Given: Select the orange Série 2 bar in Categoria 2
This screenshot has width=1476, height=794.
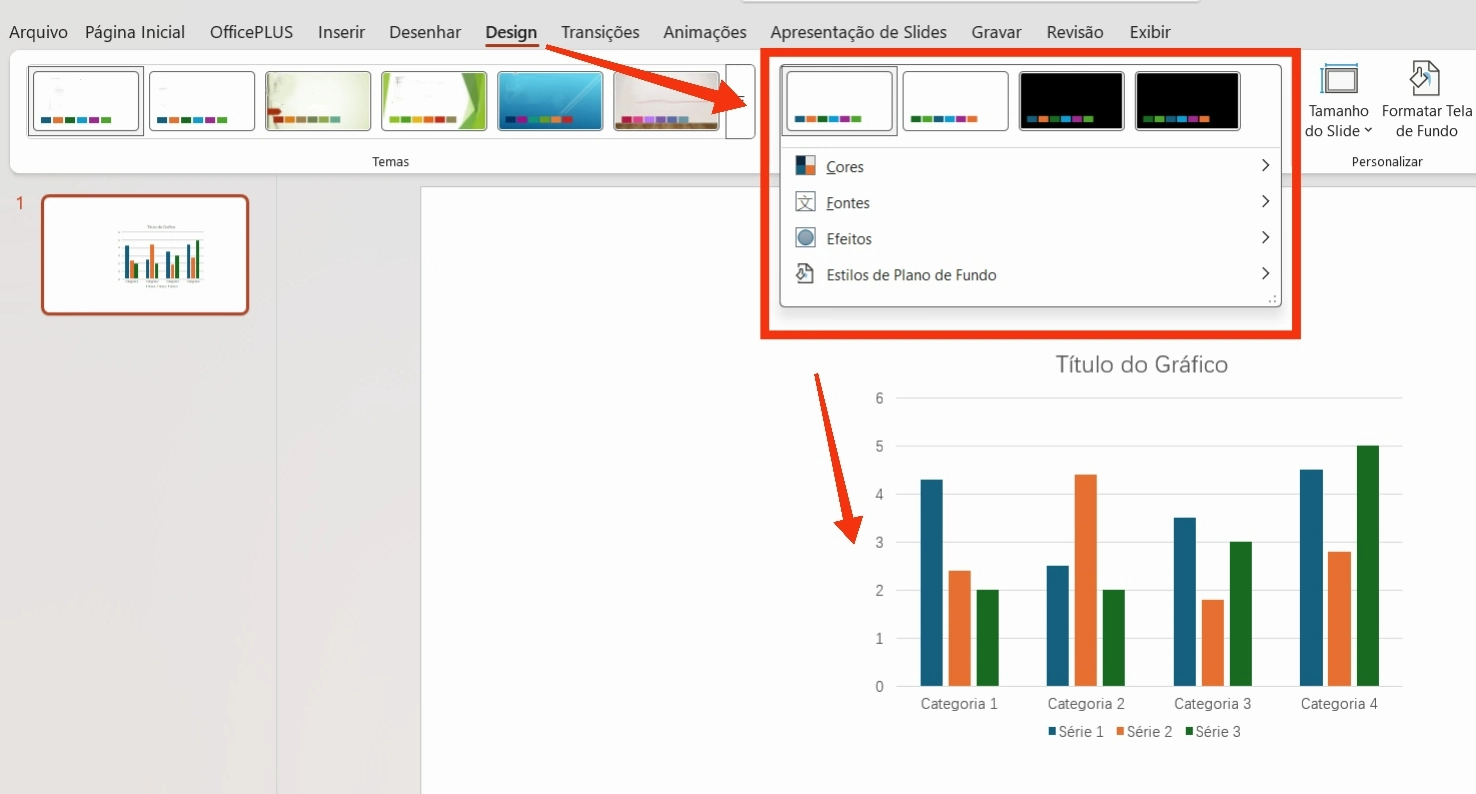Looking at the screenshot, I should [1086, 580].
